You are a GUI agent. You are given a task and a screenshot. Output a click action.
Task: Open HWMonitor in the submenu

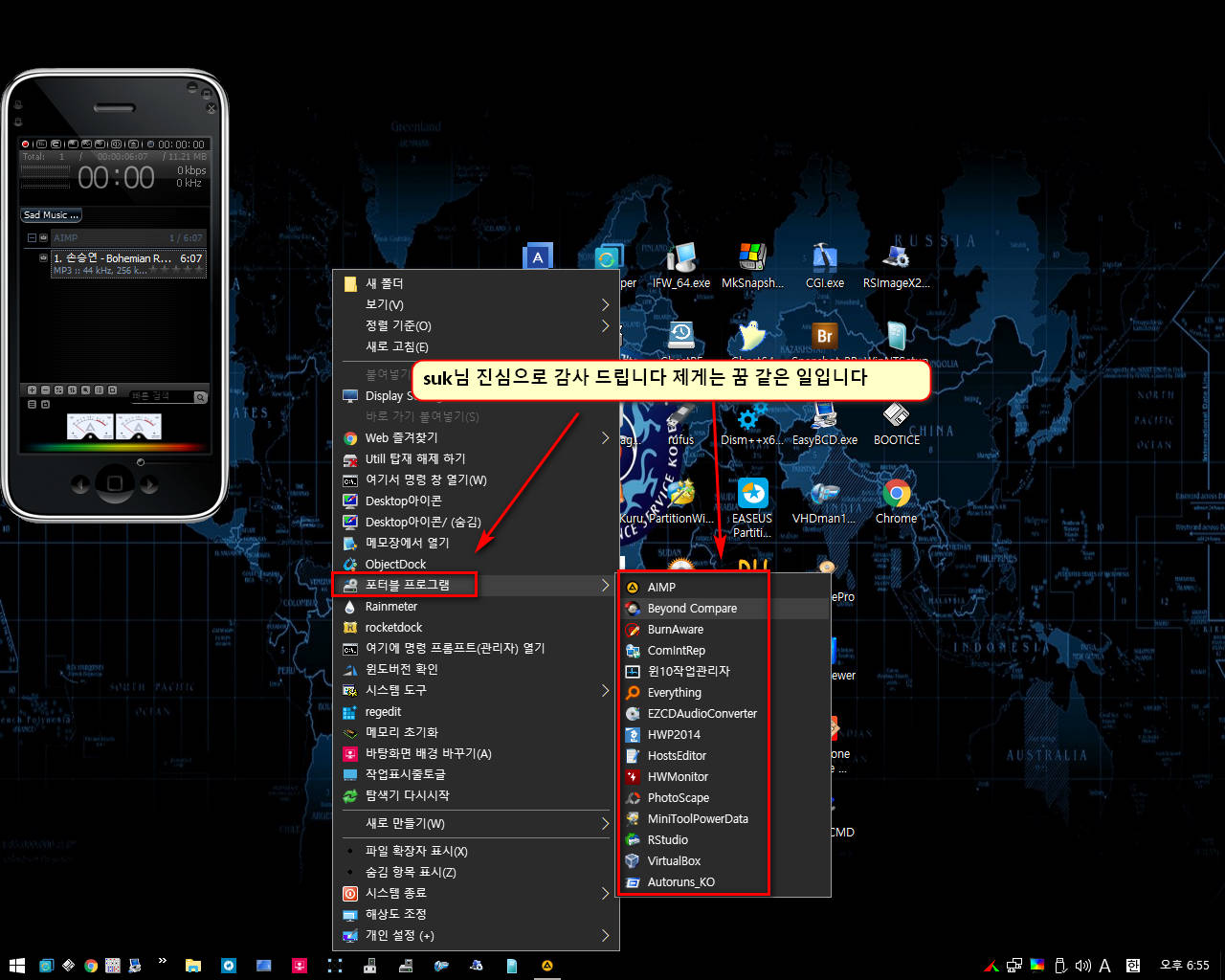tap(724, 777)
